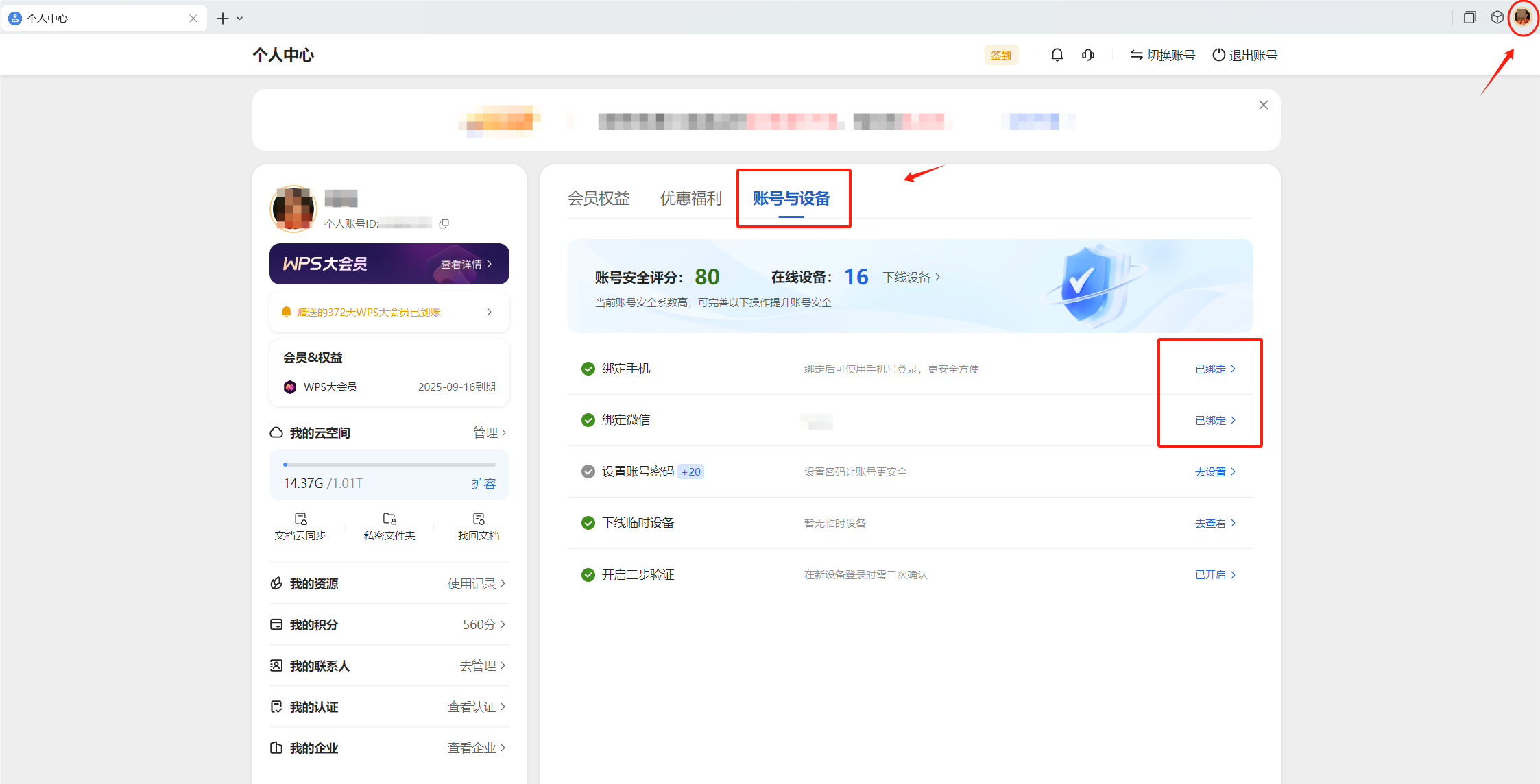Open 管理 for 我的云空间

point(490,432)
